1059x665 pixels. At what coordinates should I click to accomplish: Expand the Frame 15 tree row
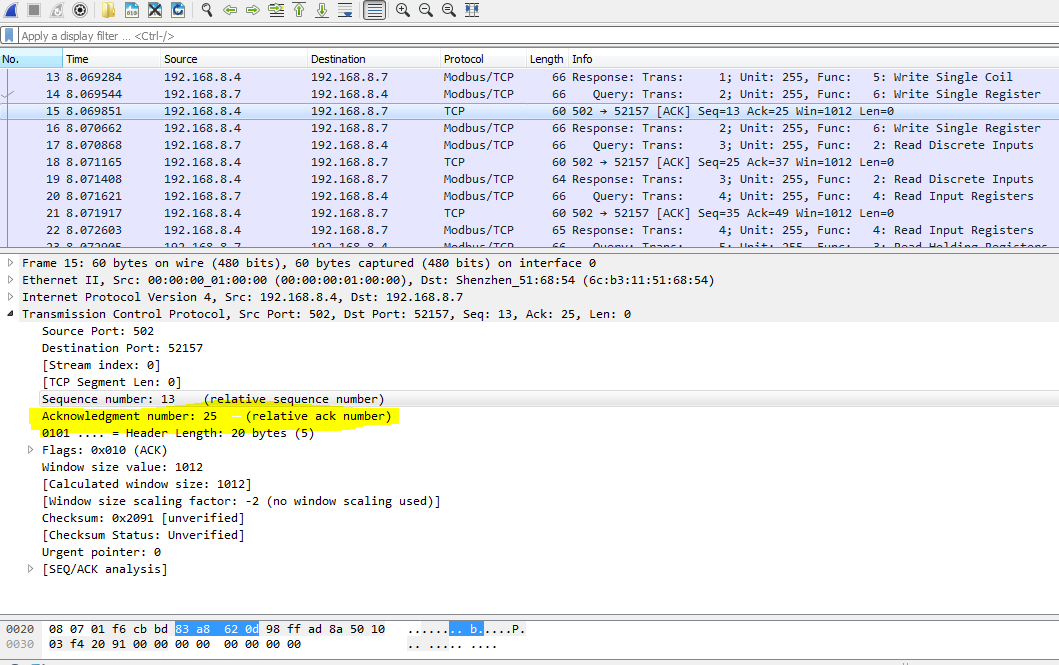coord(10,263)
